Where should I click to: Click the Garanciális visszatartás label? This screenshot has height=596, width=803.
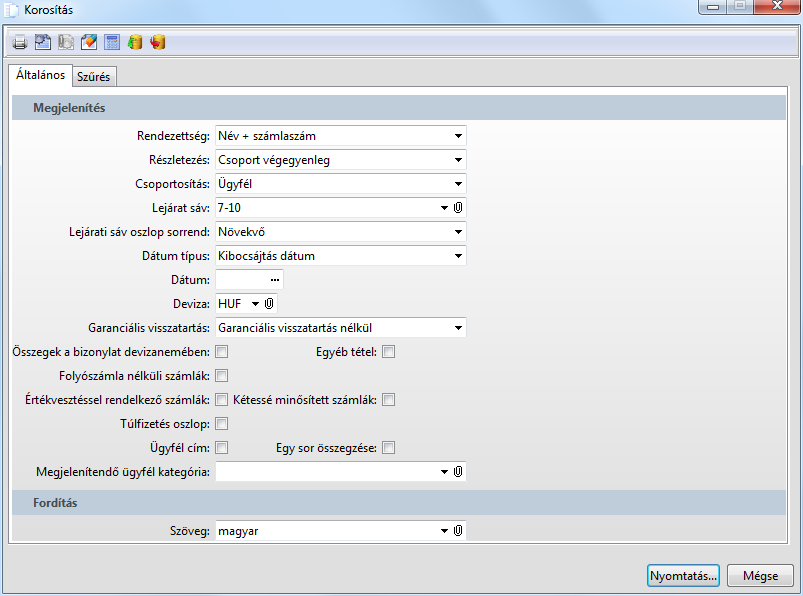149,328
